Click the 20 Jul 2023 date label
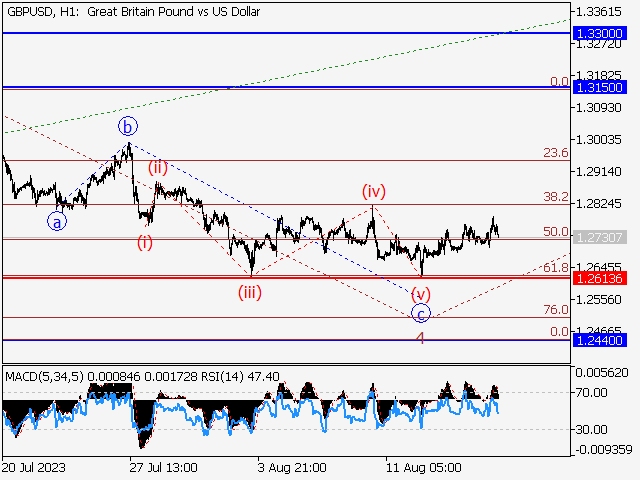 click(x=33, y=467)
